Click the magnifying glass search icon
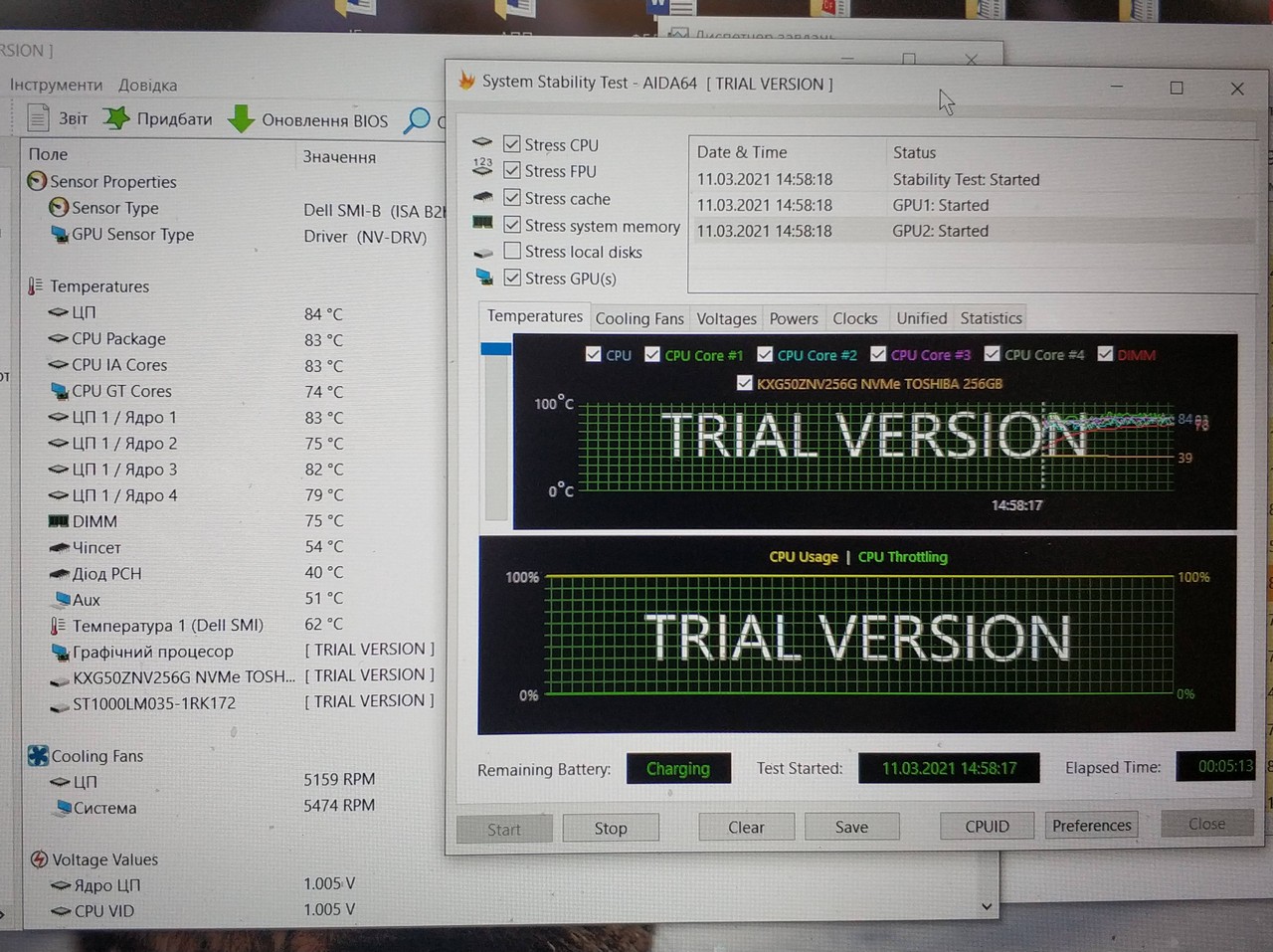 (418, 120)
